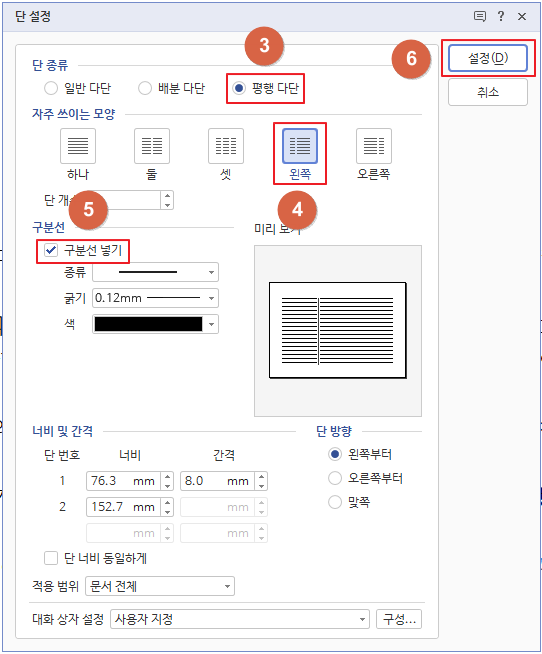
Task: Click the column 2 width field 152.7
Action: 124,507
